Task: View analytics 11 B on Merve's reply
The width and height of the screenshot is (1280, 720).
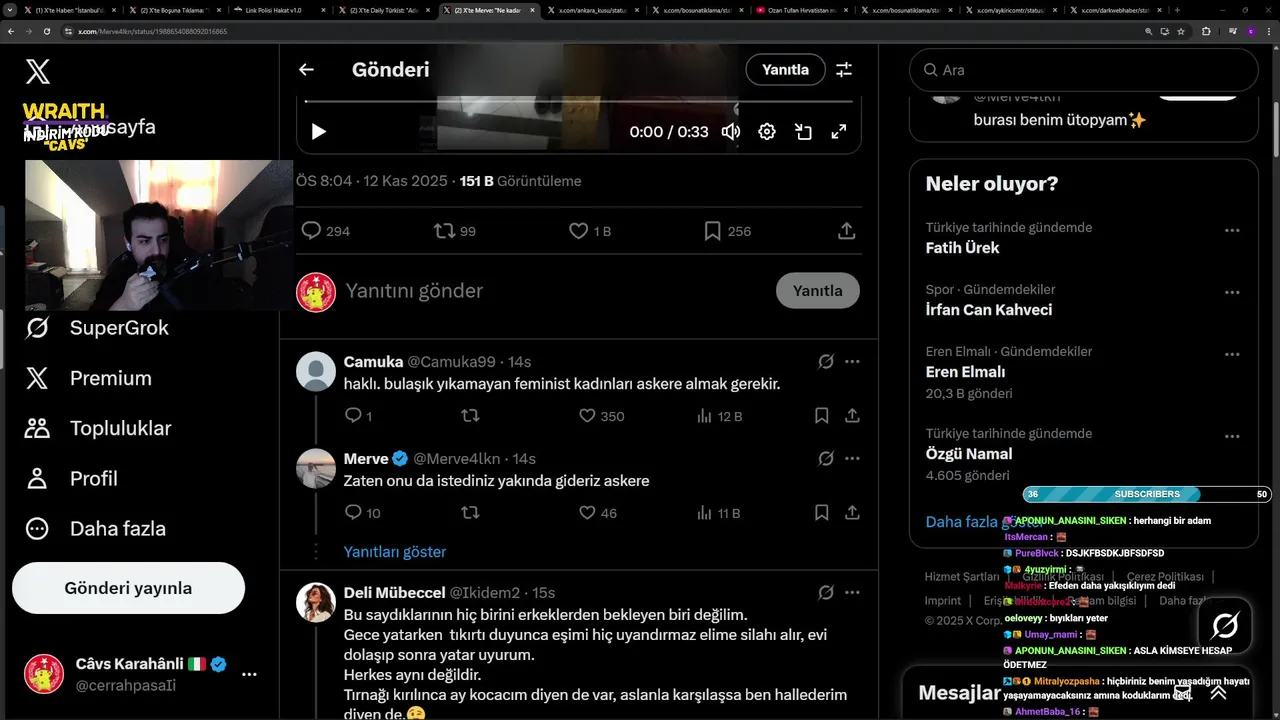Action: coord(718,513)
